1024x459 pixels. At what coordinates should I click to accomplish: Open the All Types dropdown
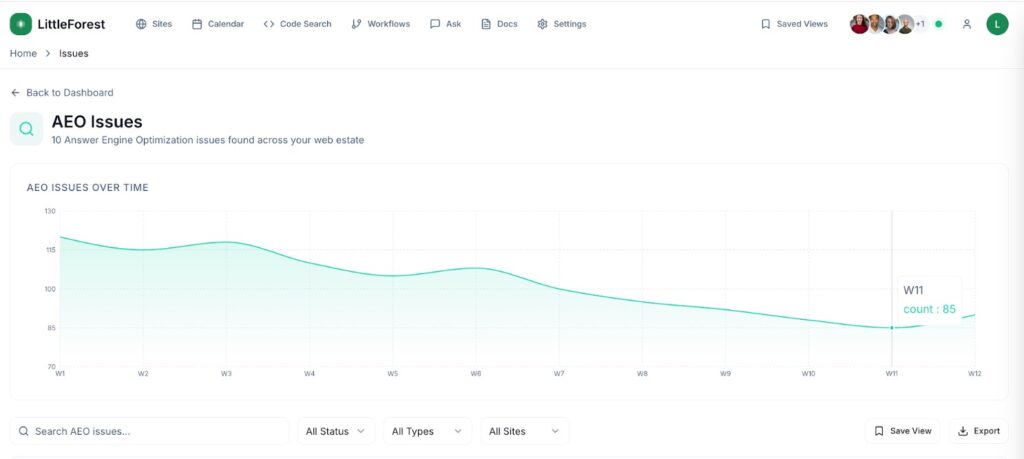(x=427, y=431)
